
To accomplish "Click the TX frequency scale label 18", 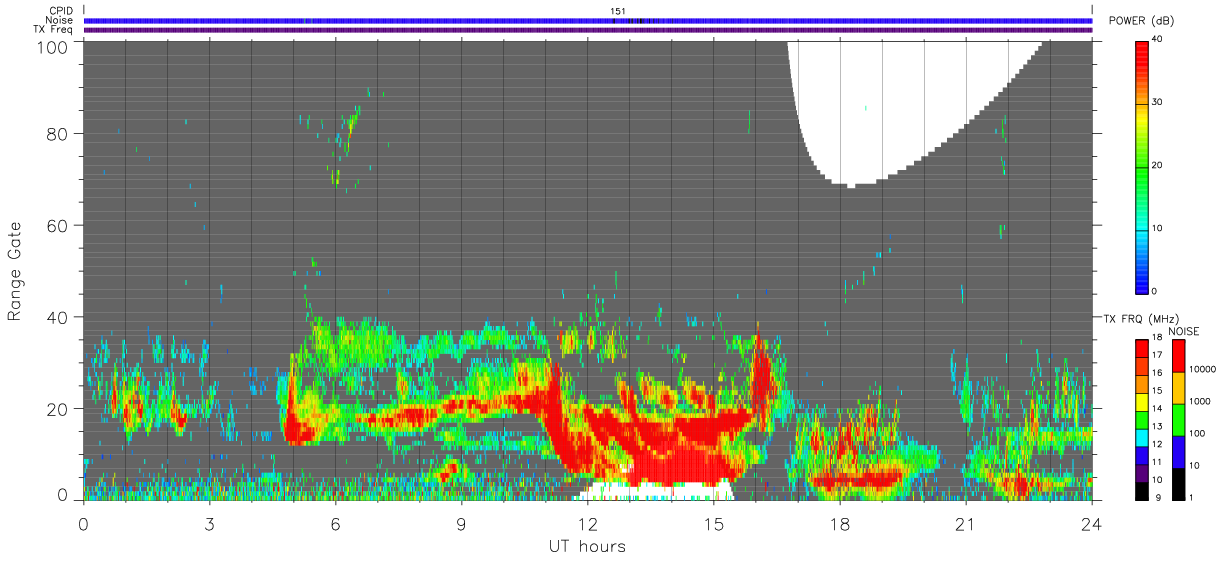I will tap(1156, 339).
